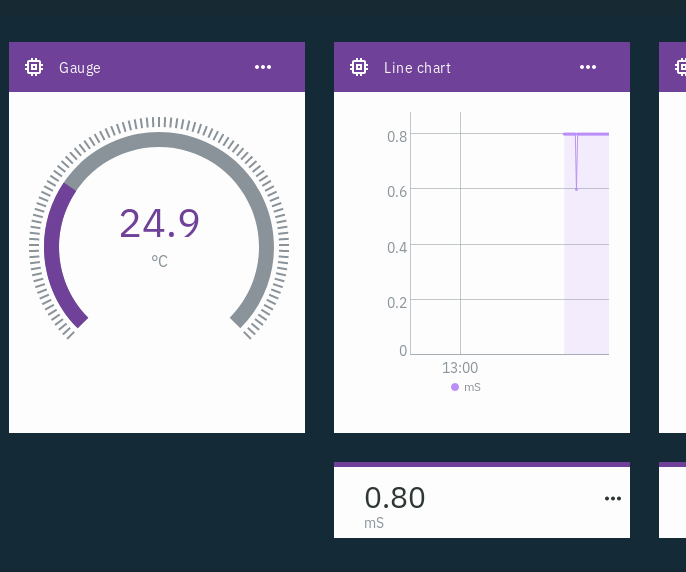Click the dip data point at 0.6
Image resolution: width=686 pixels, height=572 pixels.
click(x=576, y=189)
